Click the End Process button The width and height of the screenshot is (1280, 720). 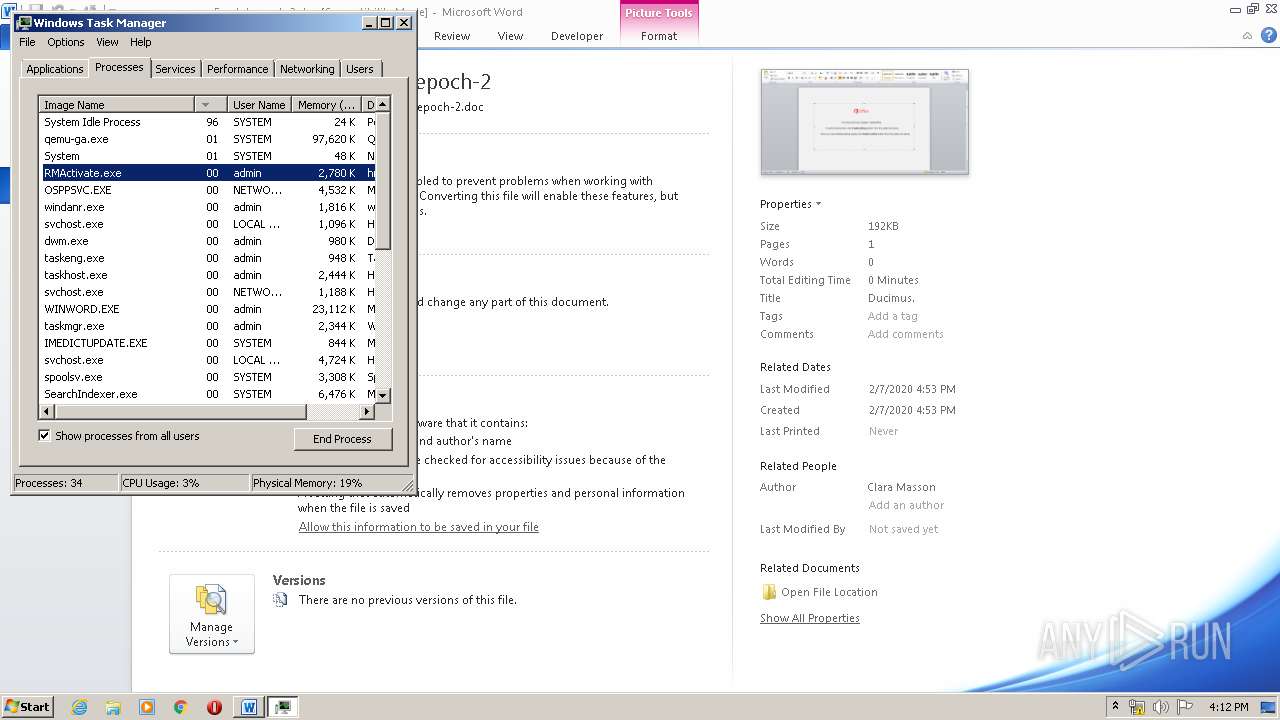click(x=342, y=439)
